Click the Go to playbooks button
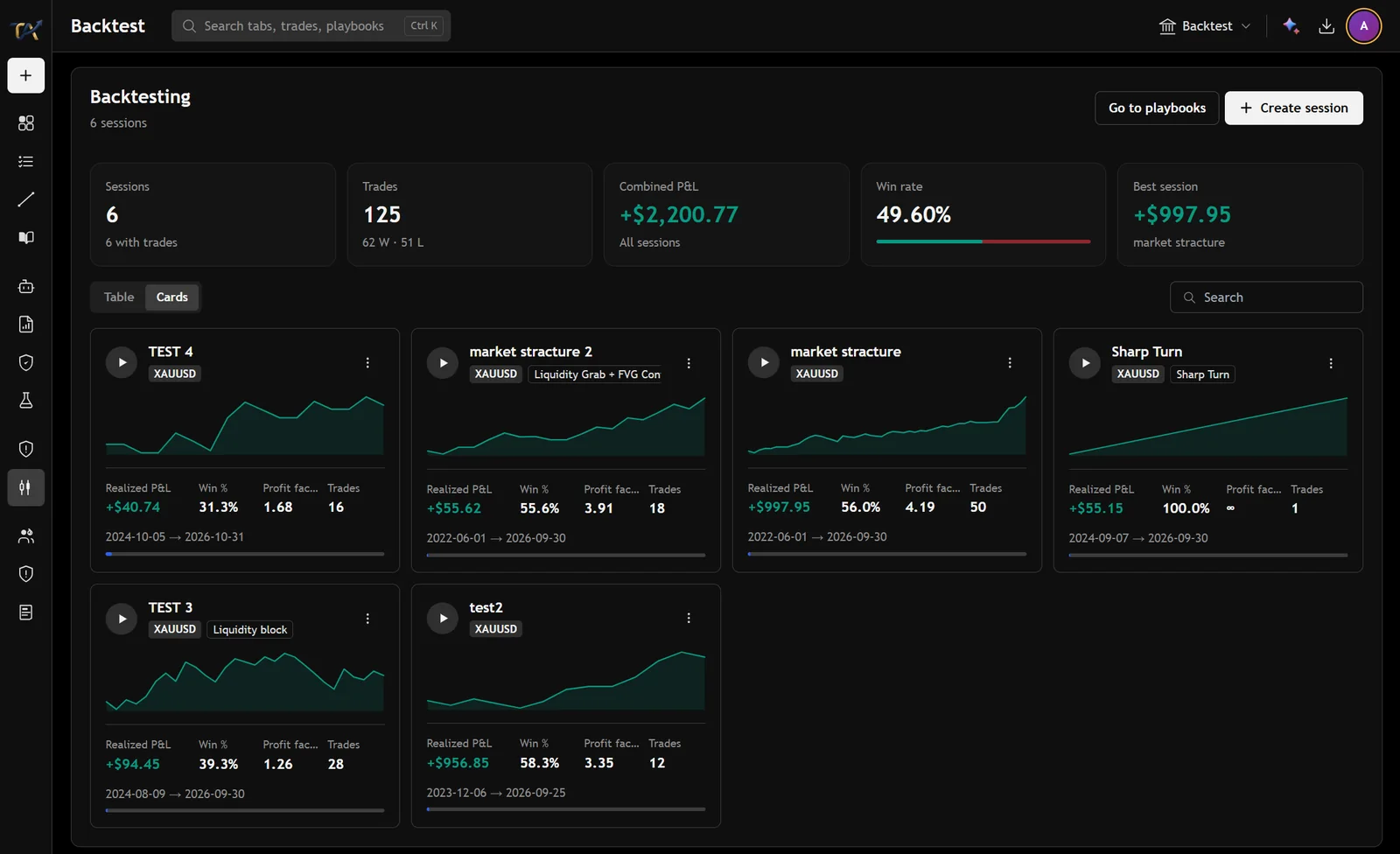The width and height of the screenshot is (1400, 854). pos(1157,108)
